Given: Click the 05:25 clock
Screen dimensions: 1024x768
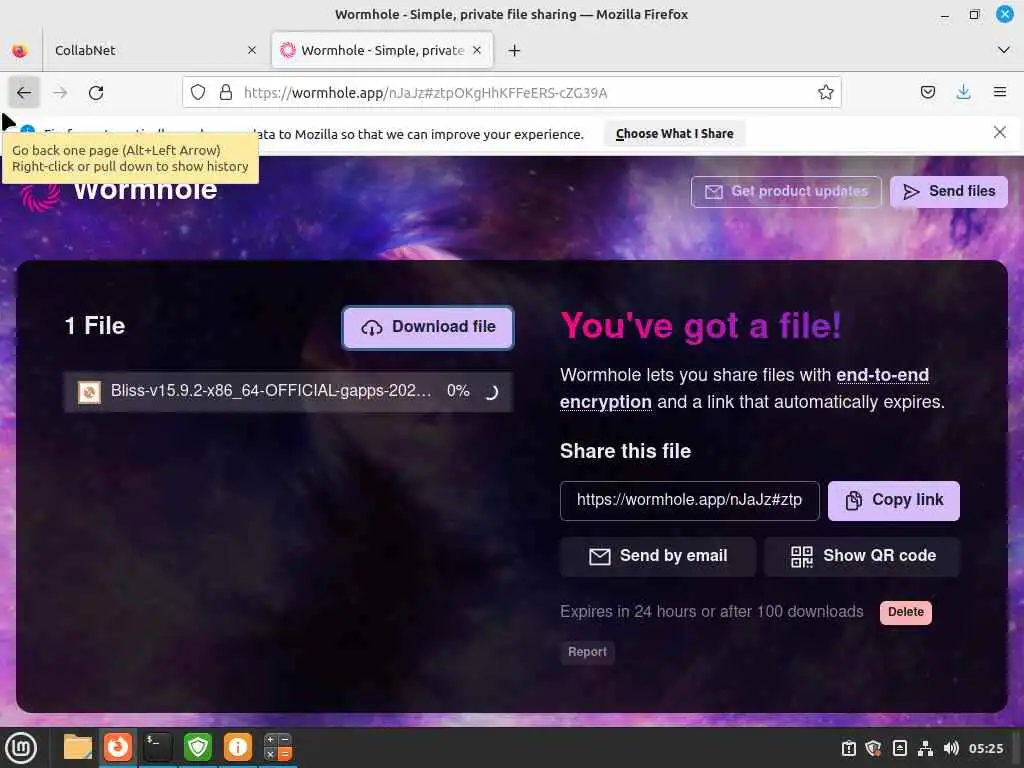Looking at the screenshot, I should click(986, 748).
